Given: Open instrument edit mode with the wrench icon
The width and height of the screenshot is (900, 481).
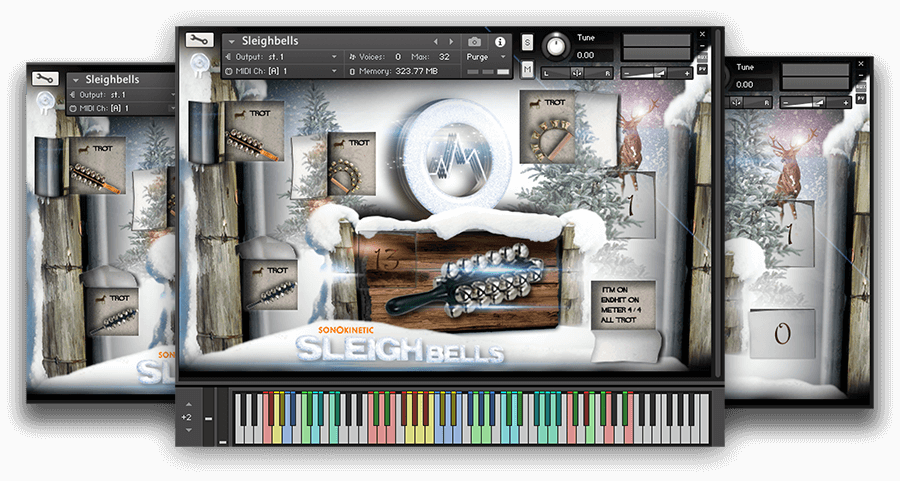Looking at the screenshot, I should pos(199,40).
